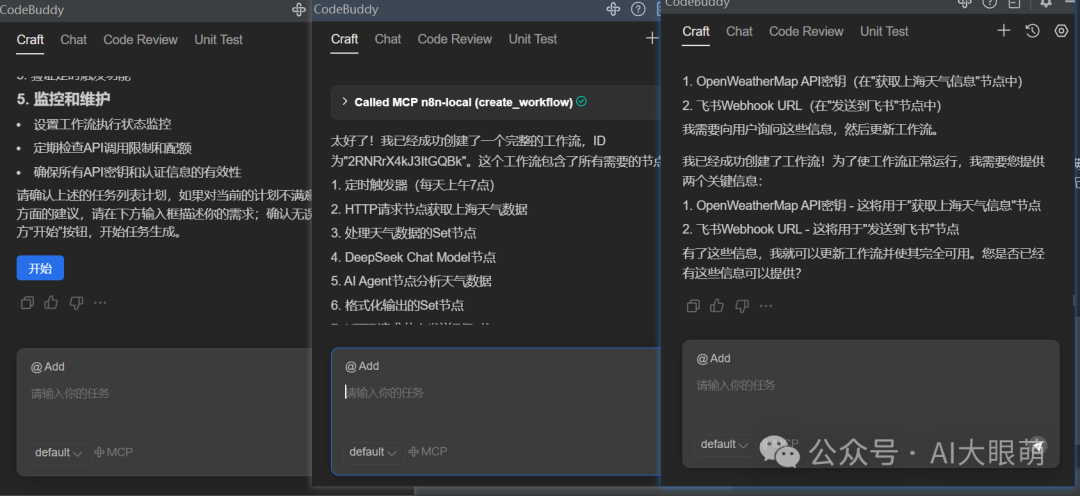The image size is (1080, 496).
Task: Click the blue 开始 button
Action: coord(40,269)
